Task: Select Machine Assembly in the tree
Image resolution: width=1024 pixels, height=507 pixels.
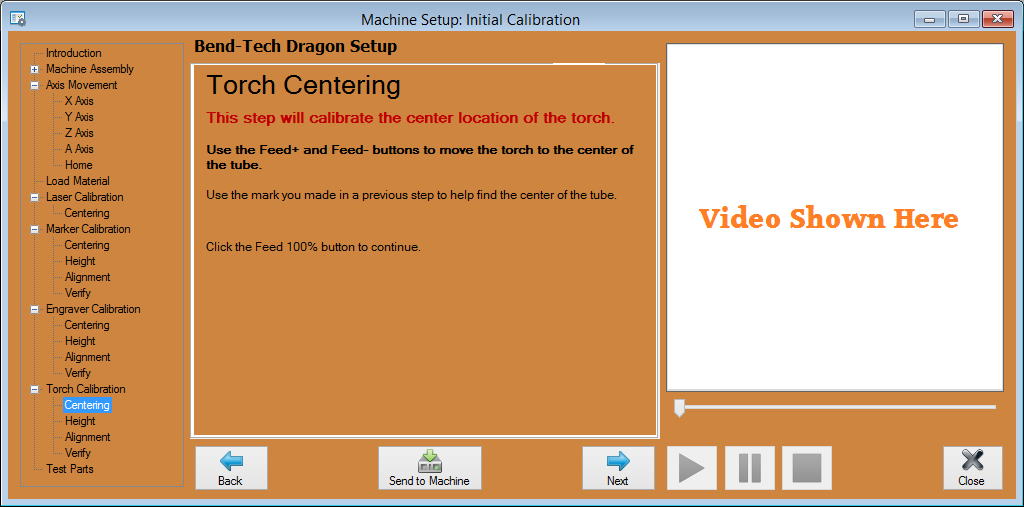Action: click(x=90, y=69)
